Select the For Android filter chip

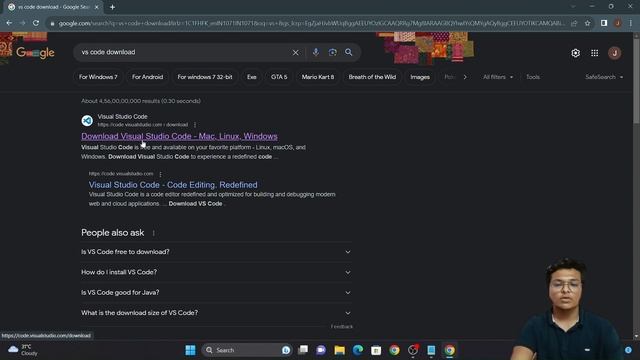(147, 77)
